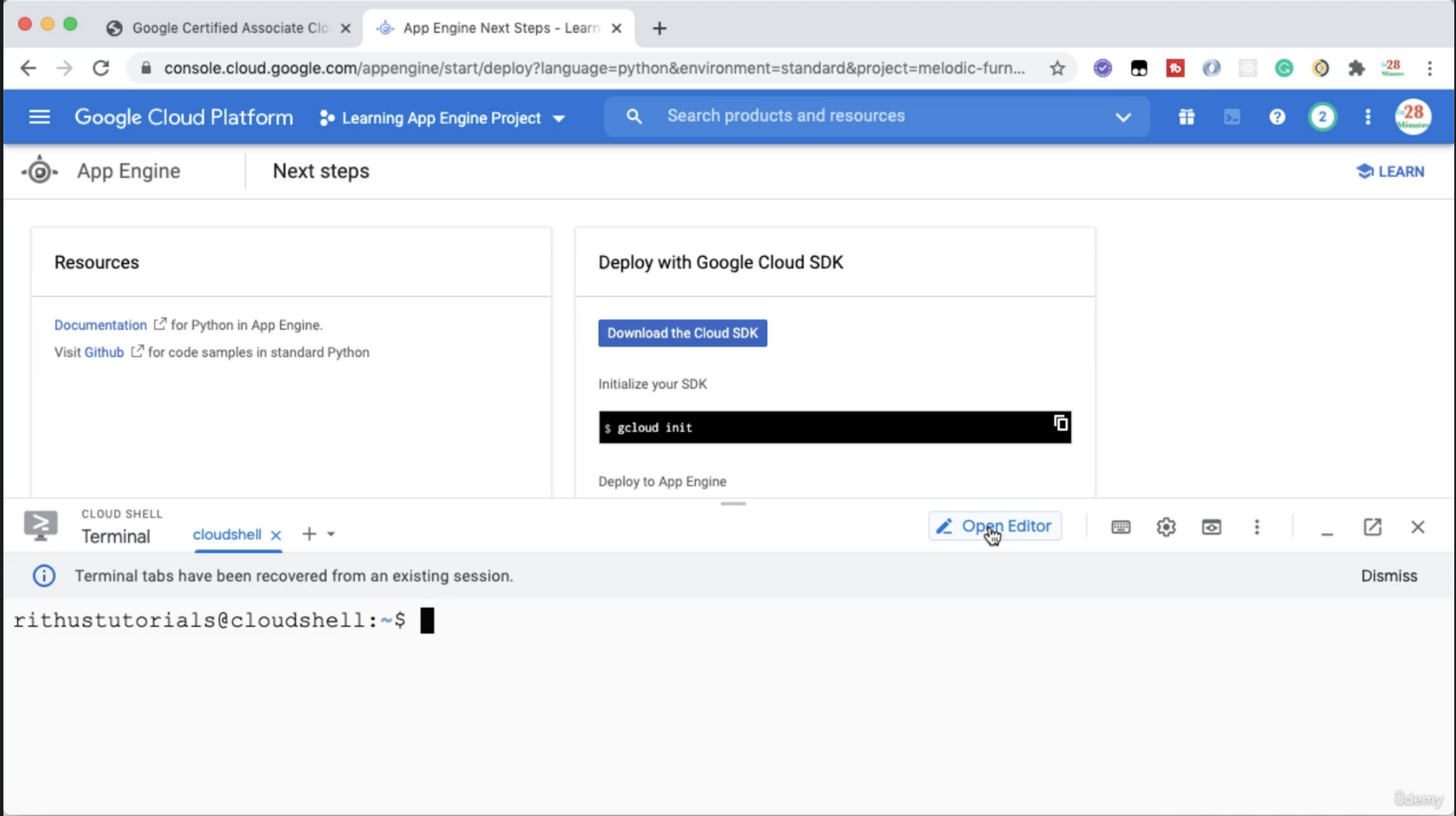Open Cloud Shell terminal settings gear
This screenshot has width=1456, height=816.
coord(1166,527)
